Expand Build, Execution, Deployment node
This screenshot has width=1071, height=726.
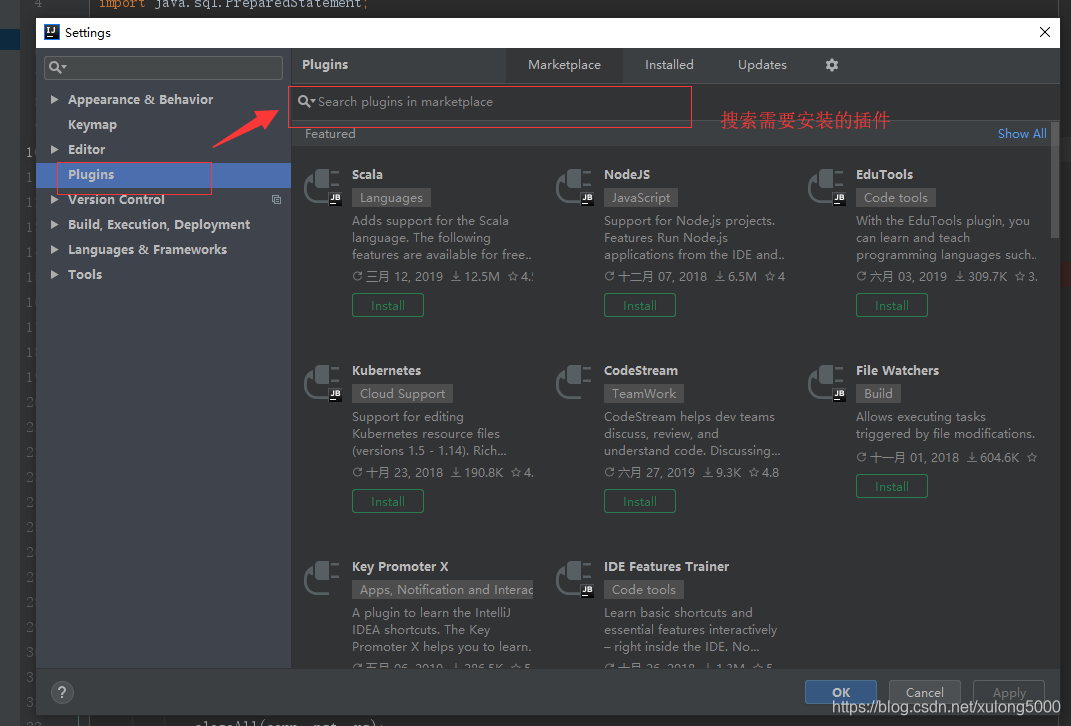55,225
